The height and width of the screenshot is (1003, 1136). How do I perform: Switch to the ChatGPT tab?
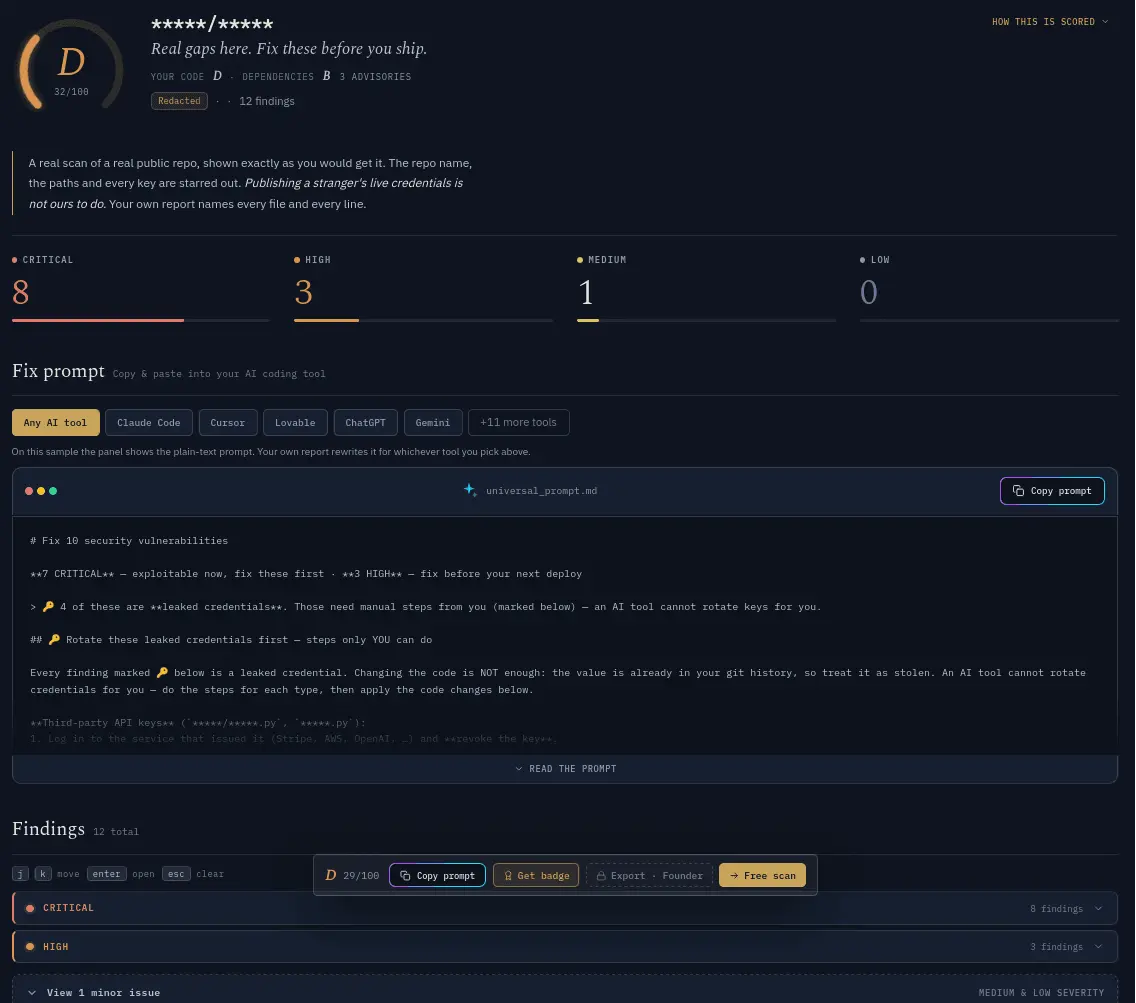[365, 423]
